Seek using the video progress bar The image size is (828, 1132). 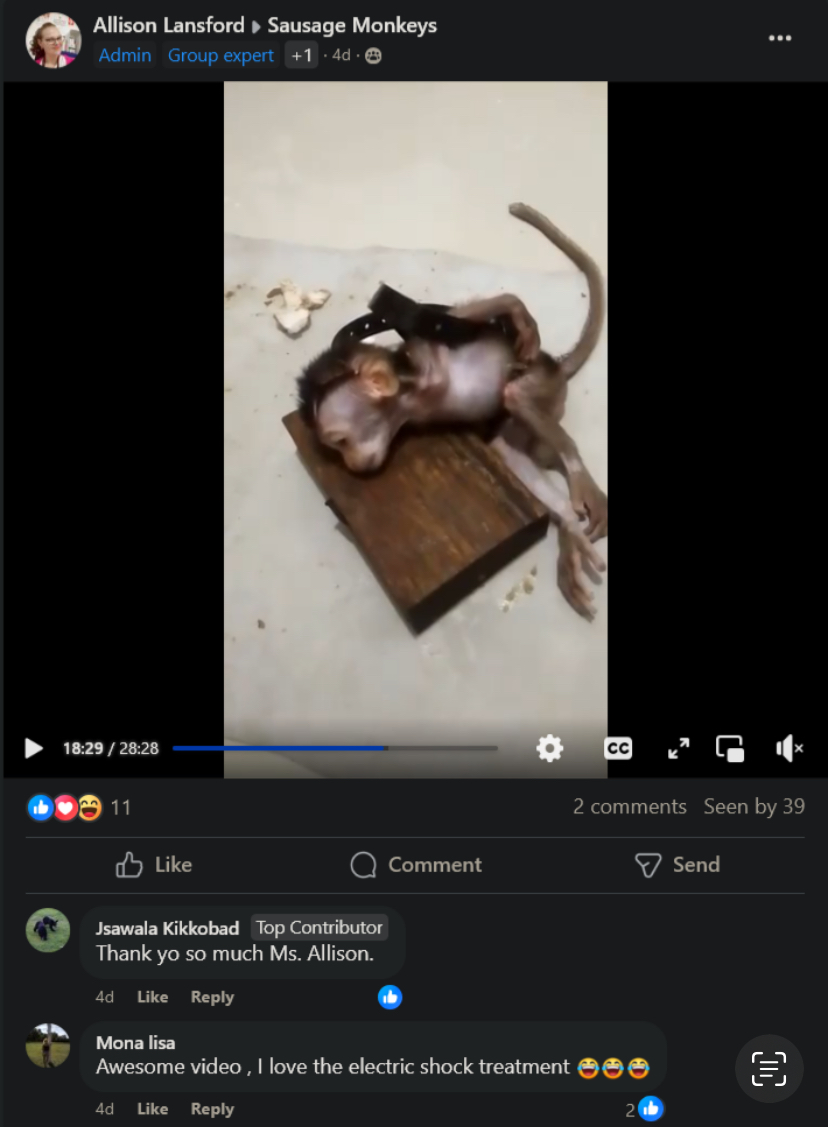[x=335, y=748]
